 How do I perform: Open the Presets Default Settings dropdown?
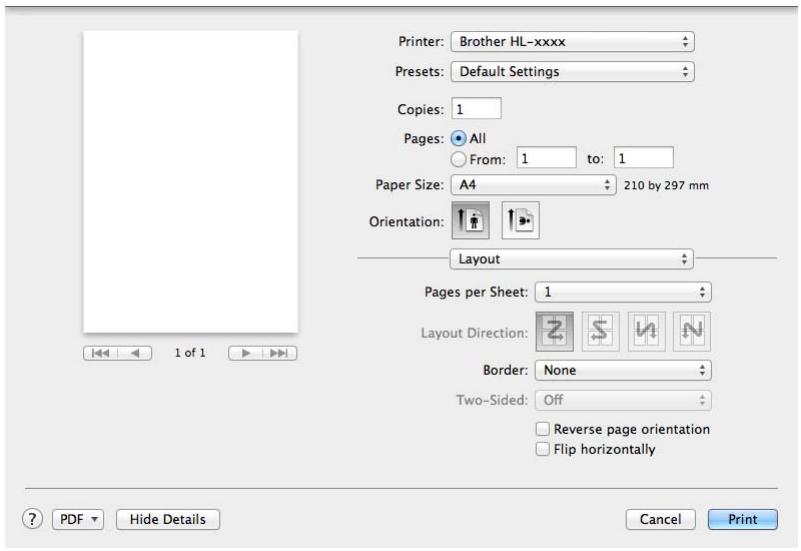tap(572, 71)
